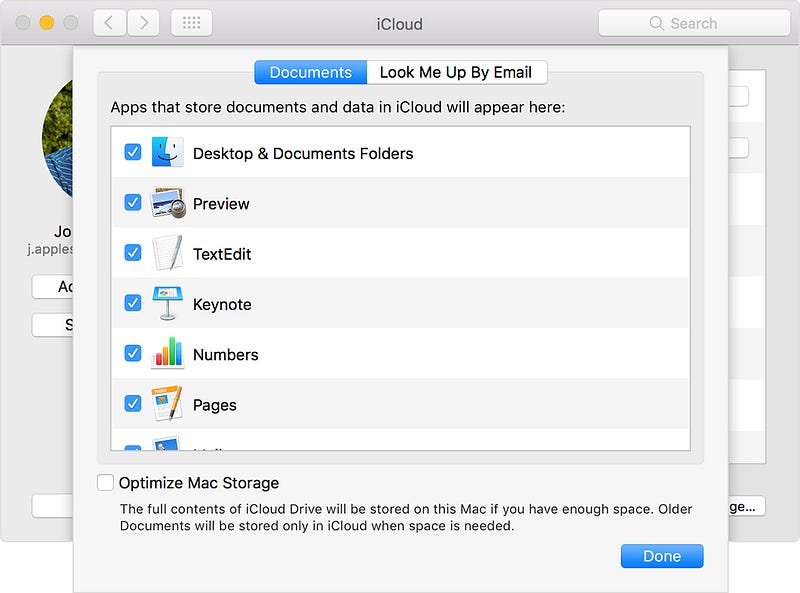Viewport: 800px width, 593px height.
Task: Go back with the left arrow button
Action: [109, 23]
